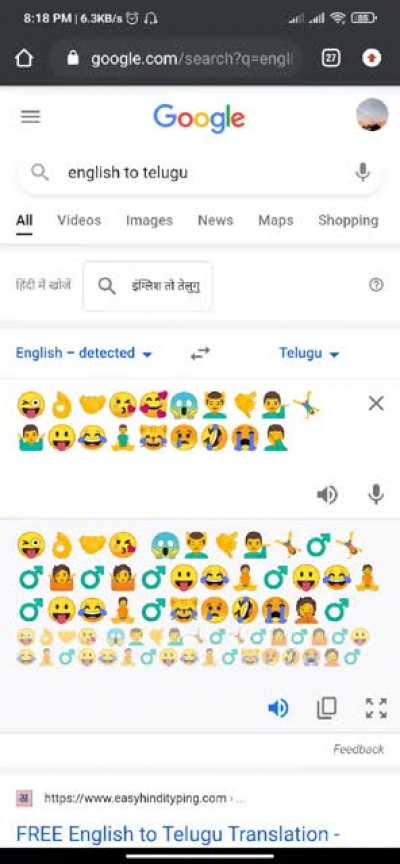The image size is (400, 864).
Task: Copy the translated text
Action: pos(327,708)
